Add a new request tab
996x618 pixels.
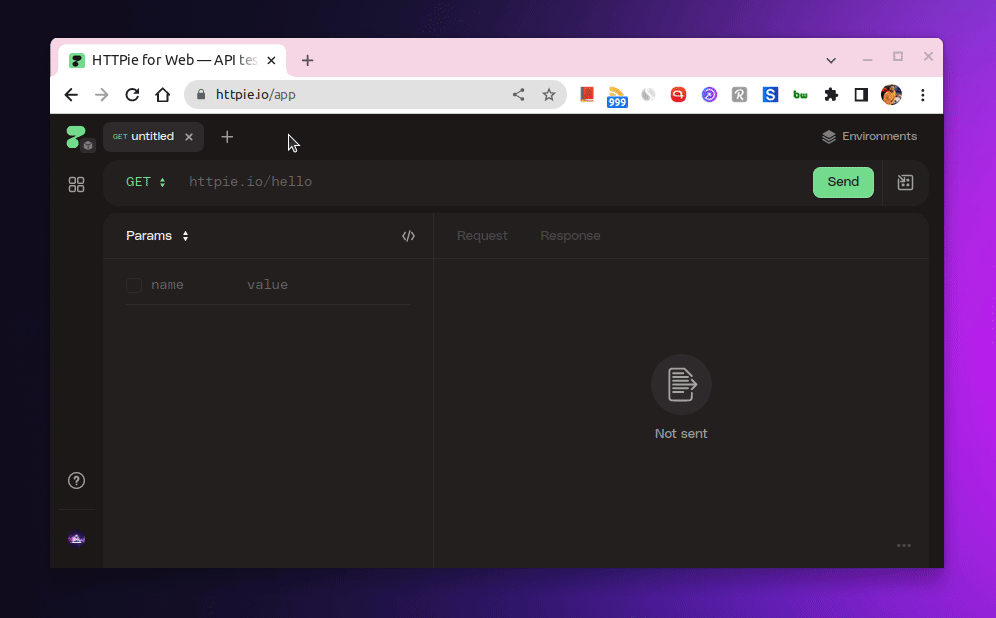(x=227, y=137)
